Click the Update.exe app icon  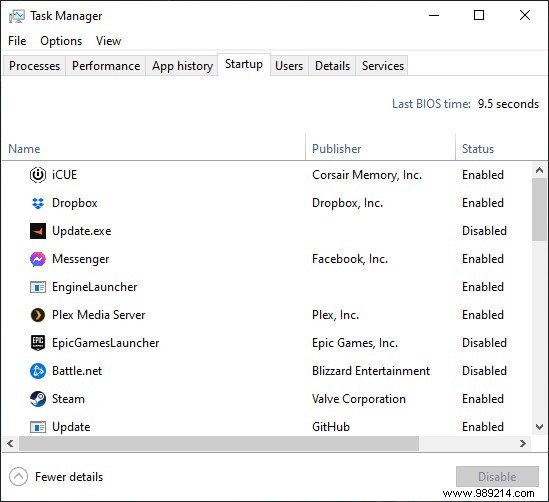point(38,231)
